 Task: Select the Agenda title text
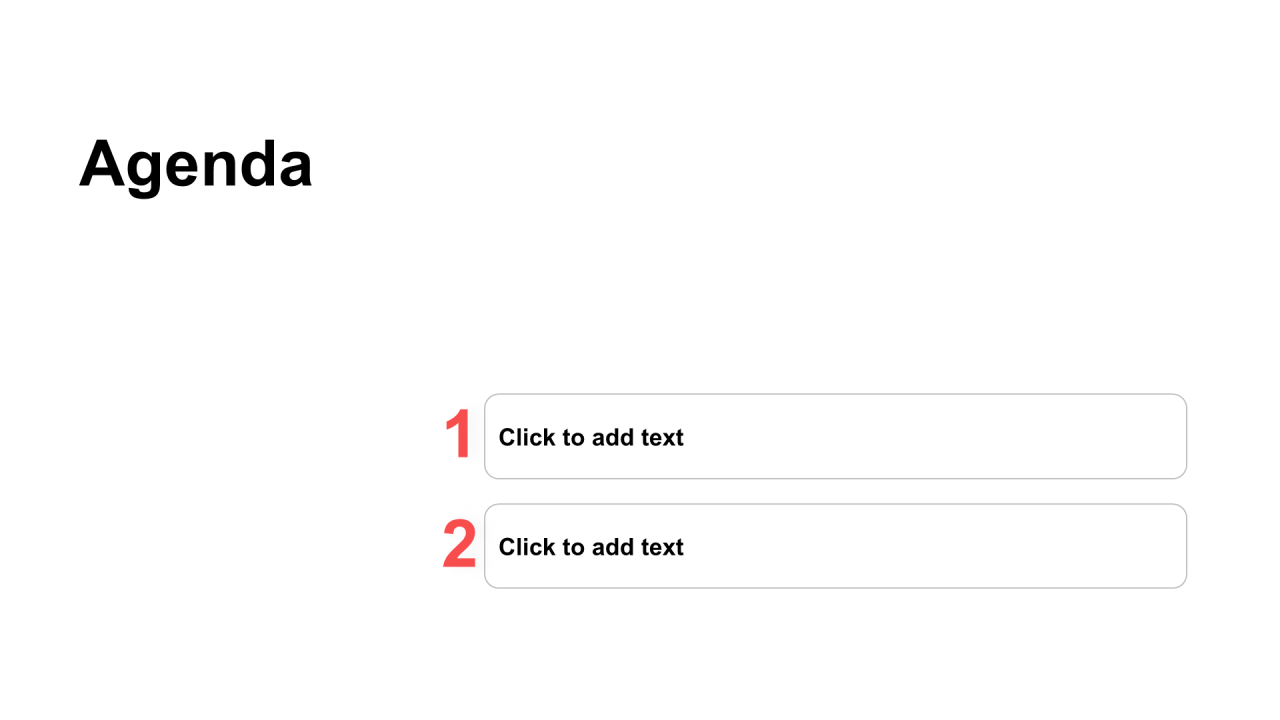pos(196,163)
